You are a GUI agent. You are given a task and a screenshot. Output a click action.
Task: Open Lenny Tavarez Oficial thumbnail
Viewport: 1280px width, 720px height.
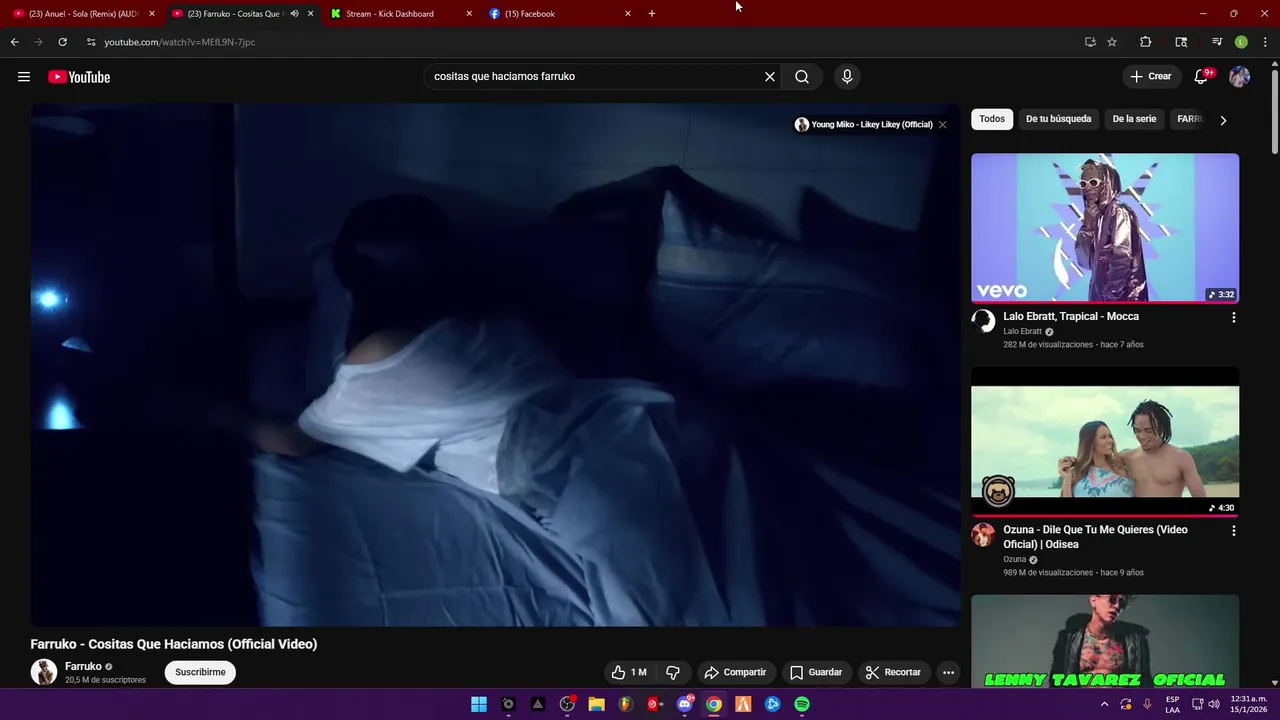[1105, 641]
